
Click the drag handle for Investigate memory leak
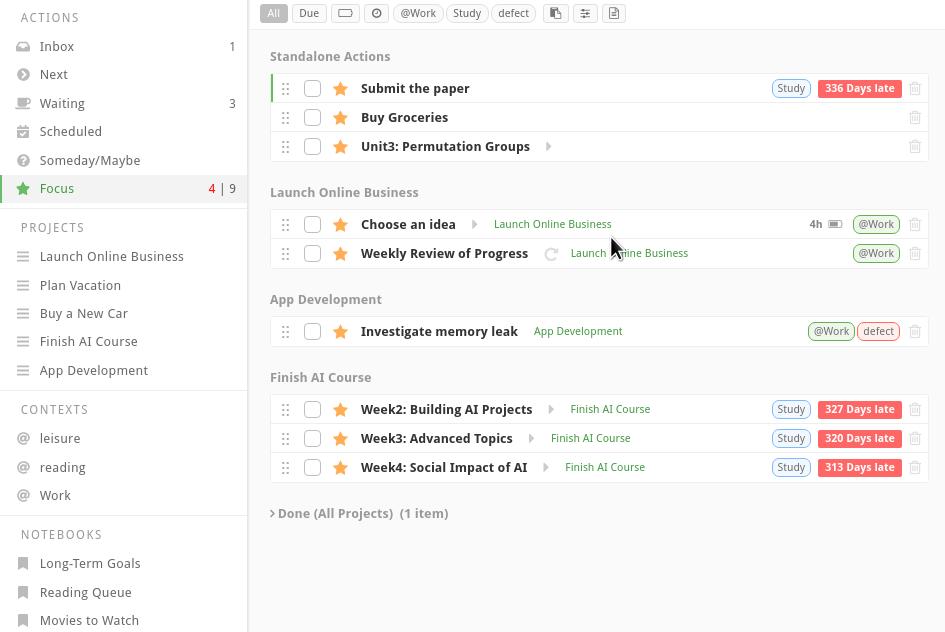(285, 332)
